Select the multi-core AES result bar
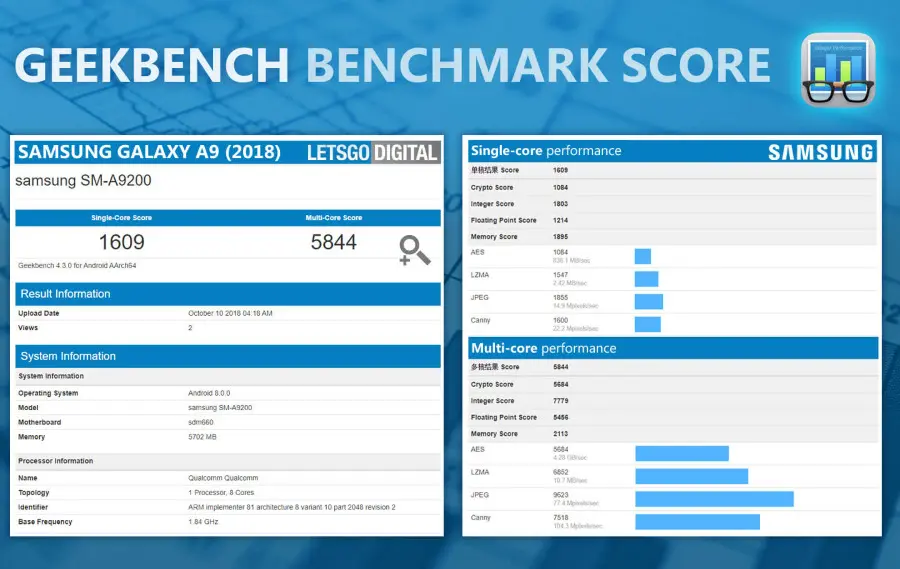The image size is (900, 569). pyautogui.click(x=681, y=453)
